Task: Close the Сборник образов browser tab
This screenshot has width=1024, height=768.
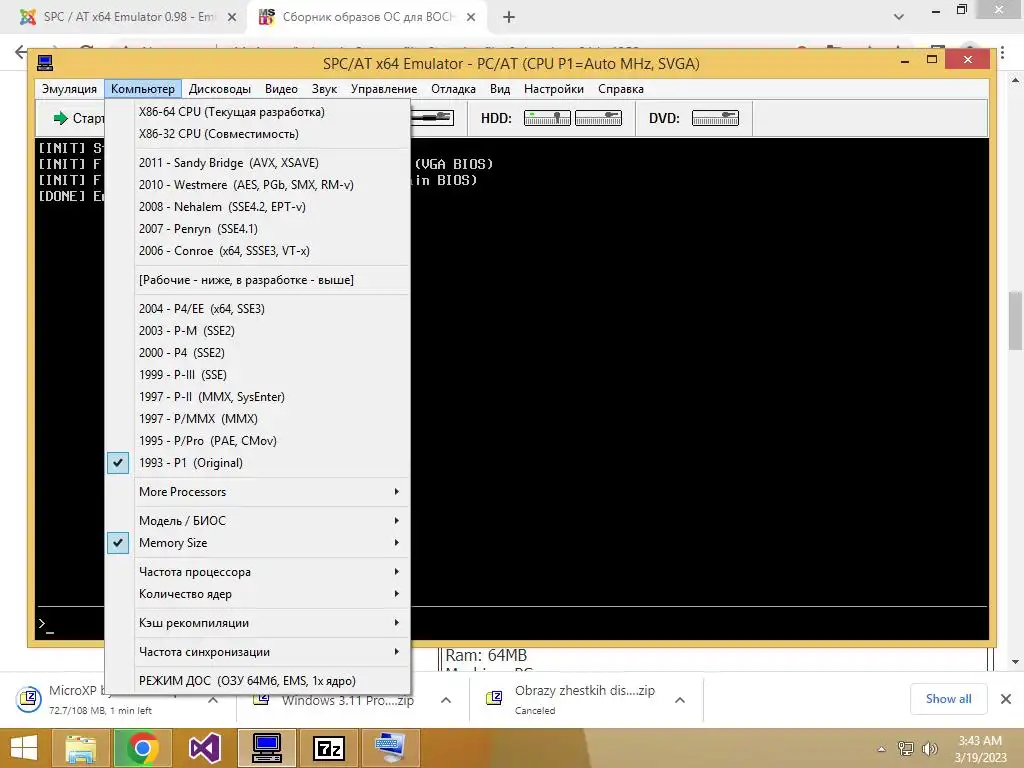Action: point(471,17)
